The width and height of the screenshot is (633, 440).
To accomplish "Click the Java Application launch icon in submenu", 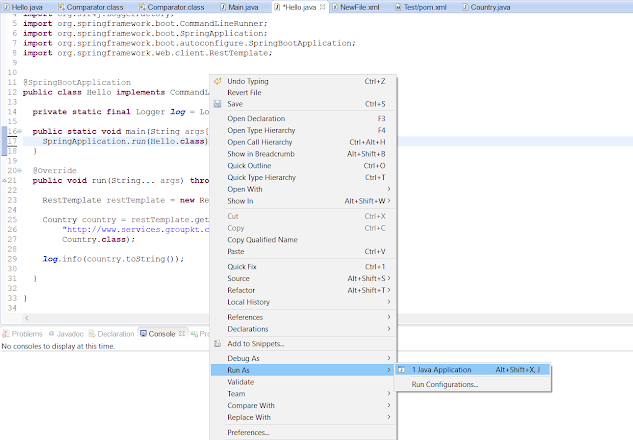I will pos(402,370).
